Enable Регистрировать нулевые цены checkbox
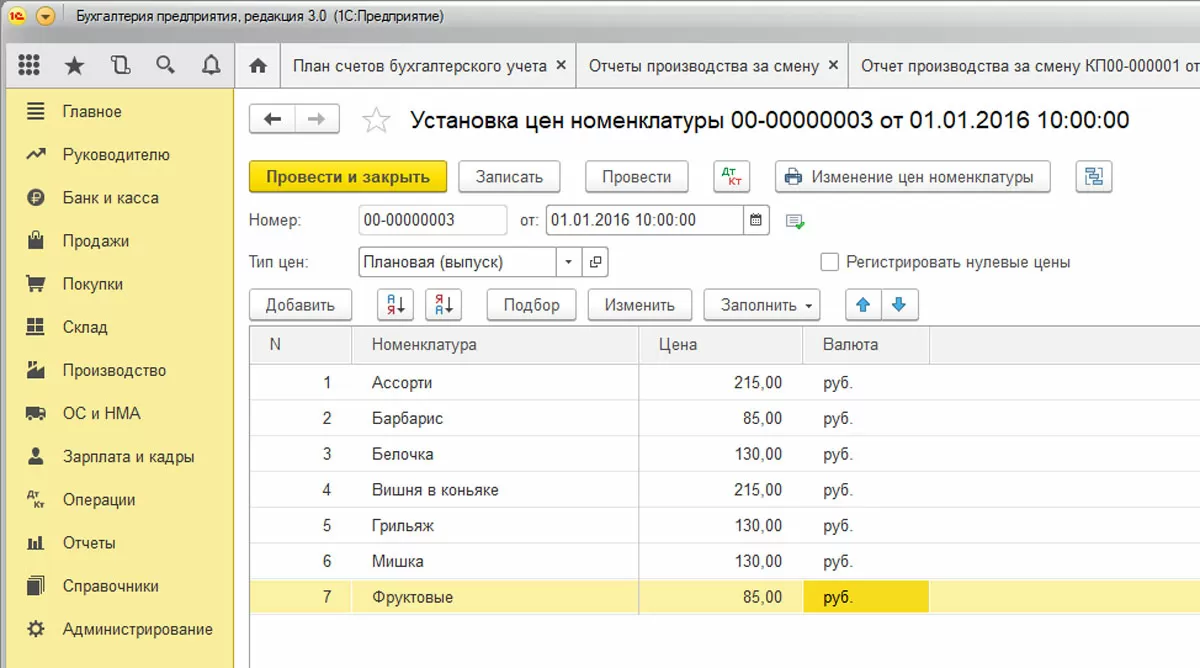 [829, 262]
